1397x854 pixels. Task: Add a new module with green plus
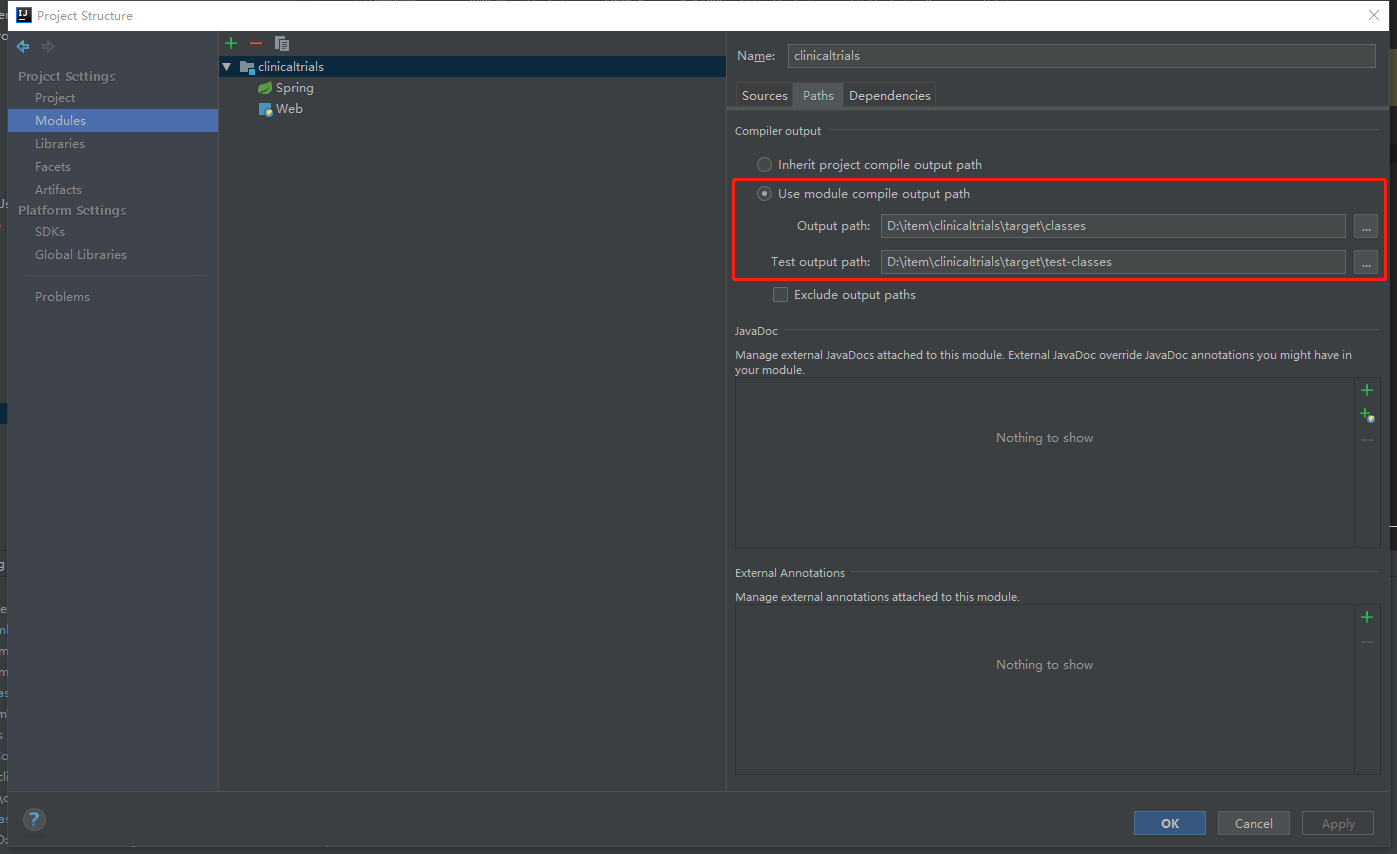(x=231, y=43)
